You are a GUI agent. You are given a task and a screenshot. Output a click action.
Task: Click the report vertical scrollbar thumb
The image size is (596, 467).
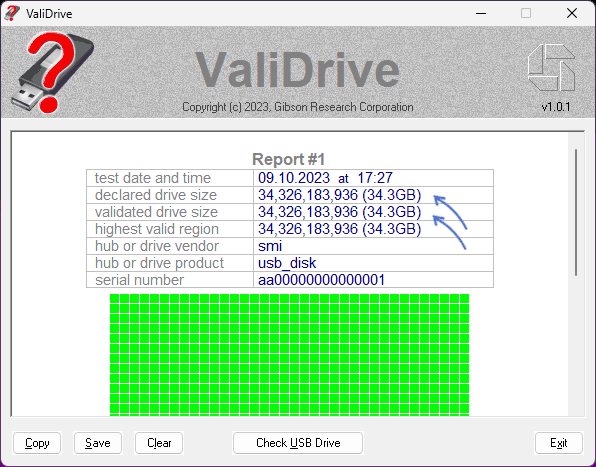(576, 213)
